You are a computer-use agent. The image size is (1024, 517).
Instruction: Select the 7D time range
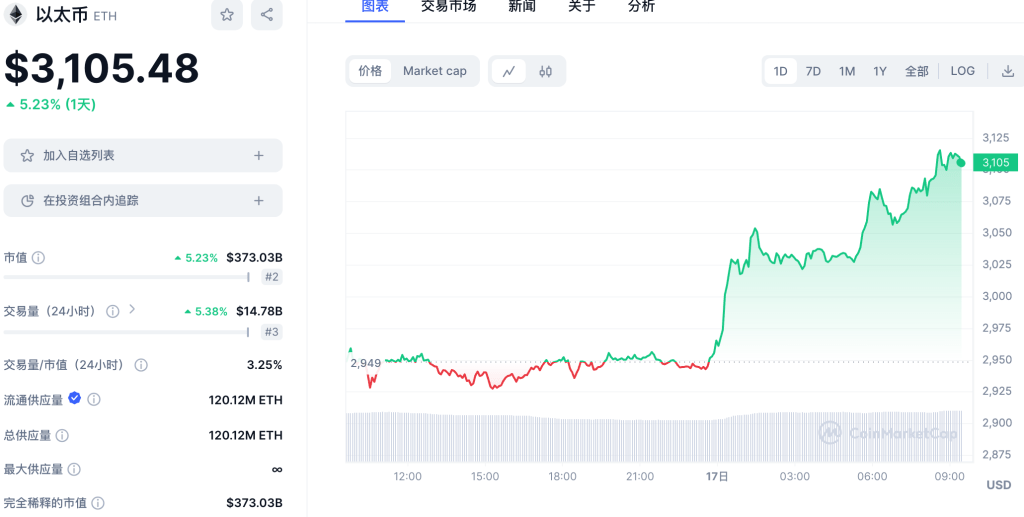pyautogui.click(x=813, y=71)
